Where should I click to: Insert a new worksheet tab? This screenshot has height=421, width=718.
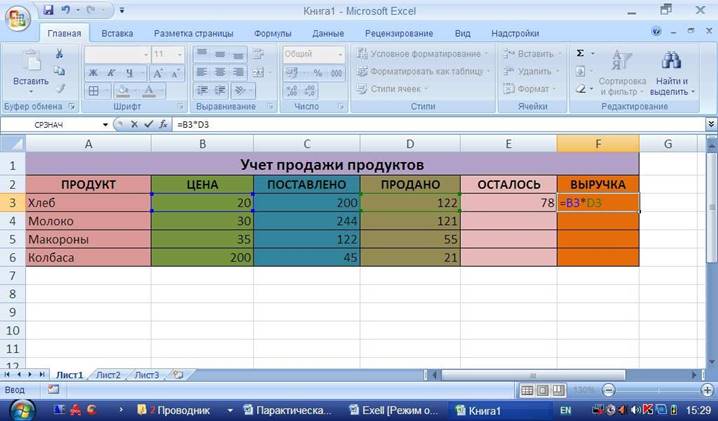(x=178, y=375)
